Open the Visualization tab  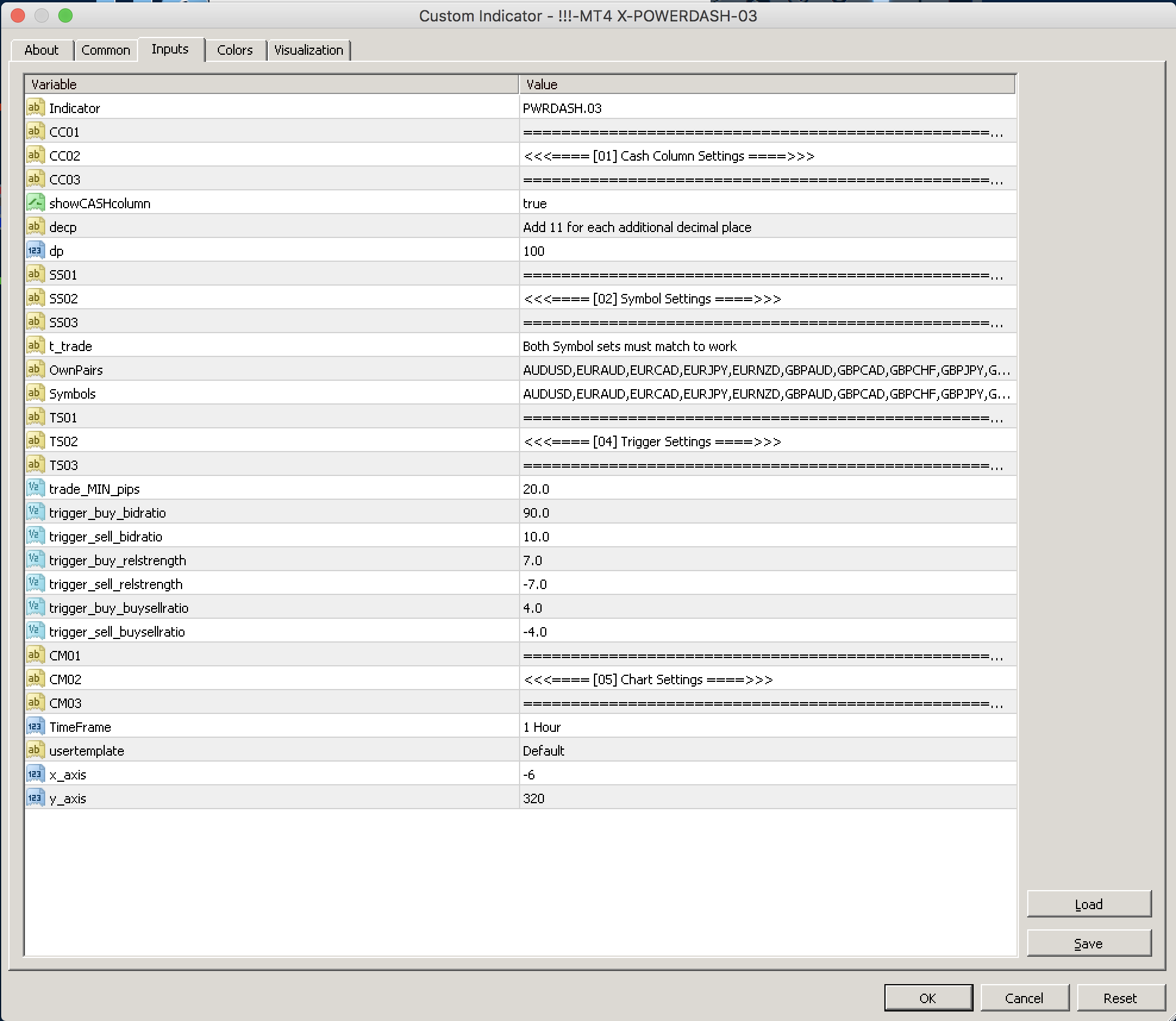click(308, 50)
